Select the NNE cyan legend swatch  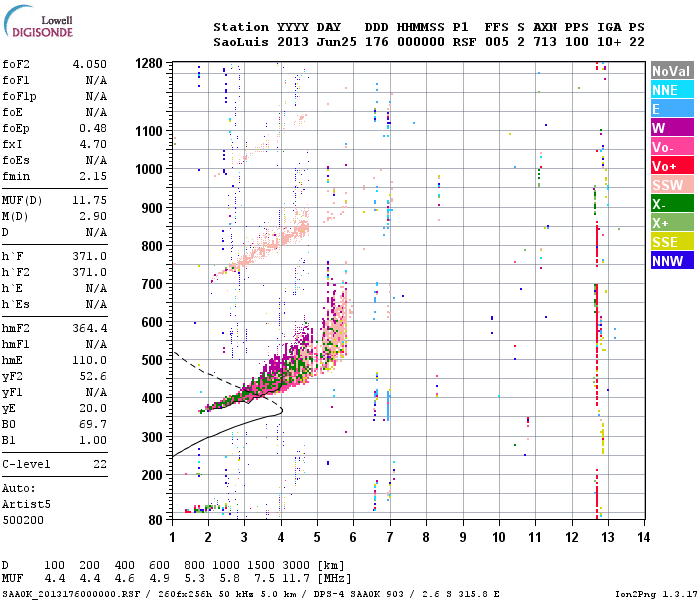tap(672, 90)
